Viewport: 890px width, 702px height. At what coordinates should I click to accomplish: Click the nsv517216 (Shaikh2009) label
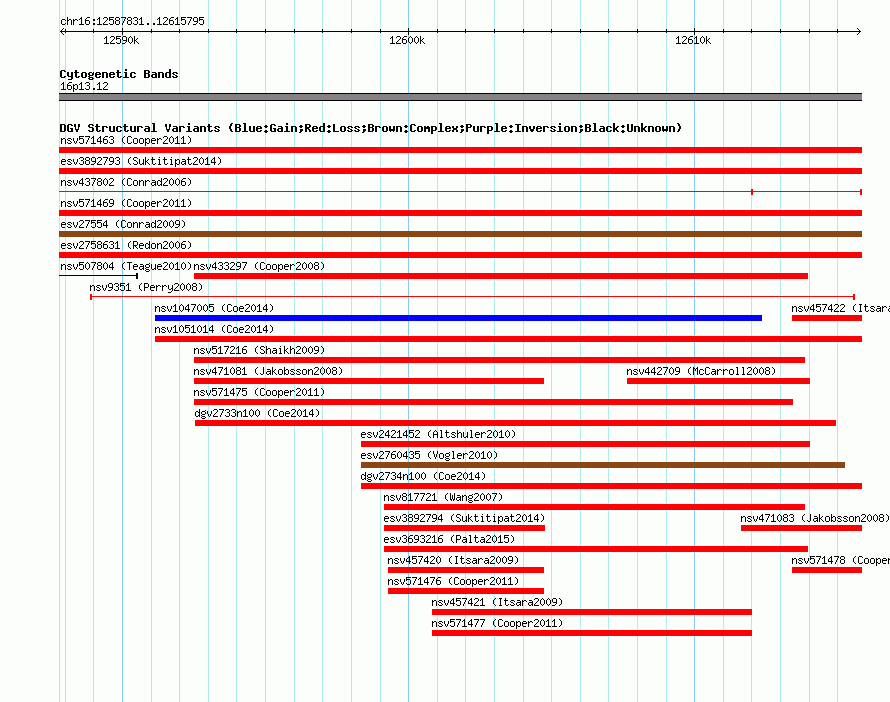click(259, 350)
